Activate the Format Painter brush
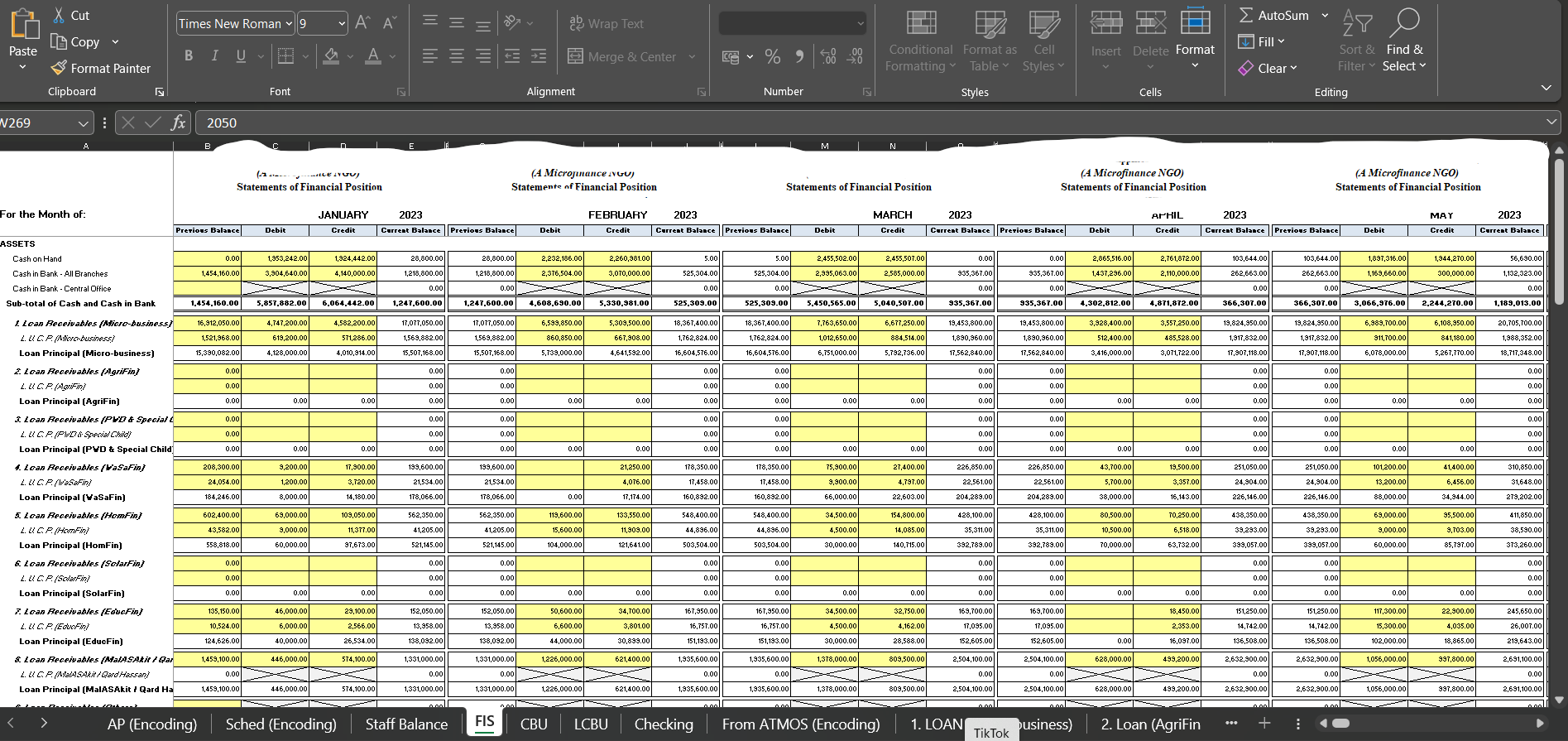The width and height of the screenshot is (1568, 741). (x=59, y=68)
